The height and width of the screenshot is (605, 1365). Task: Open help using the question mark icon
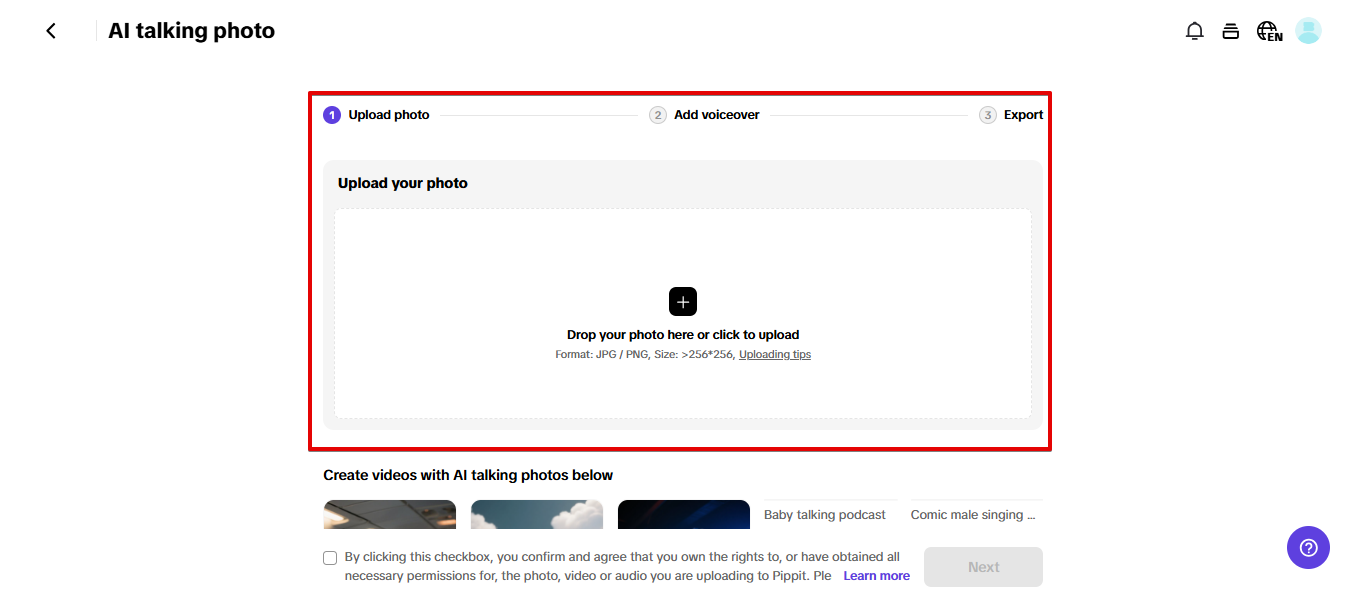click(x=1308, y=547)
